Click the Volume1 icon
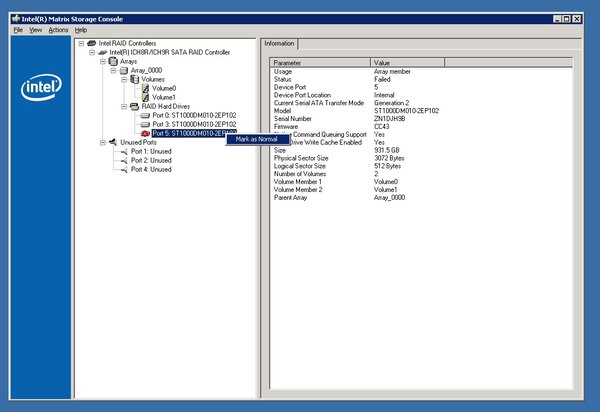The image size is (600, 412). pyautogui.click(x=145, y=97)
